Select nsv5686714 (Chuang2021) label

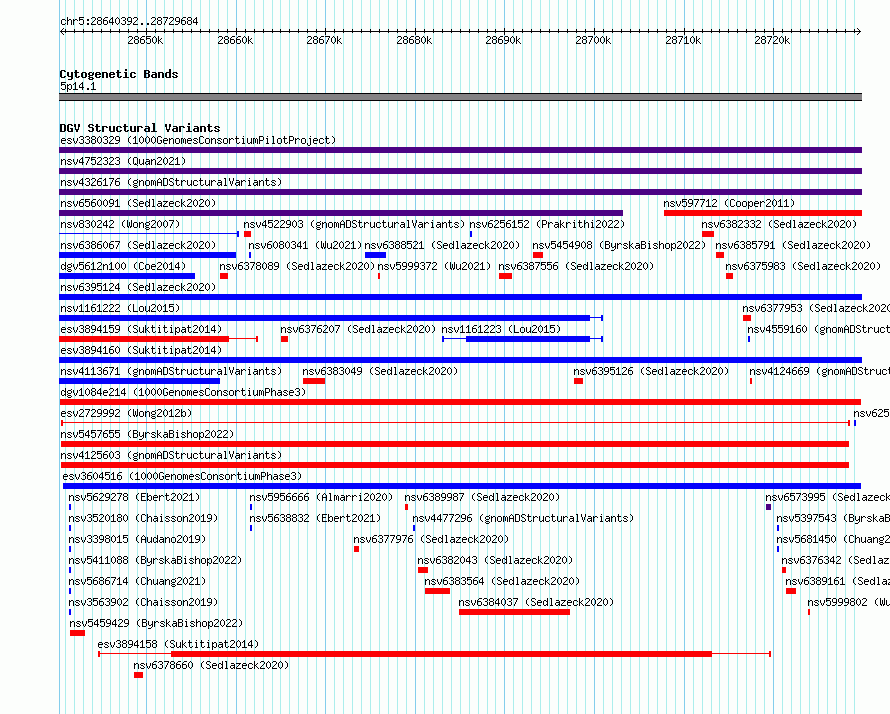pos(137,581)
